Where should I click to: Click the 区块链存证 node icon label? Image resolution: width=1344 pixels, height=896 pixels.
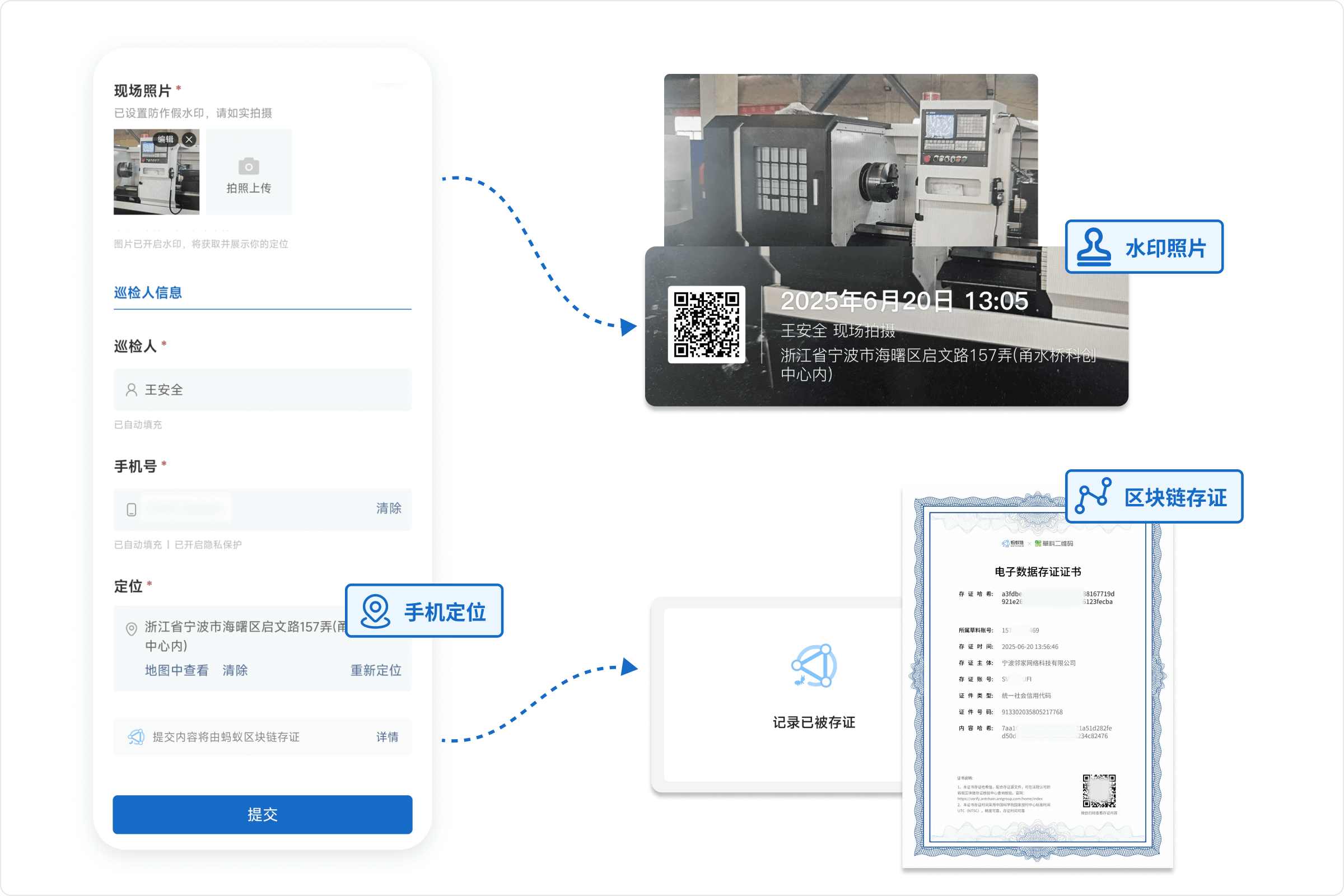(x=1093, y=496)
